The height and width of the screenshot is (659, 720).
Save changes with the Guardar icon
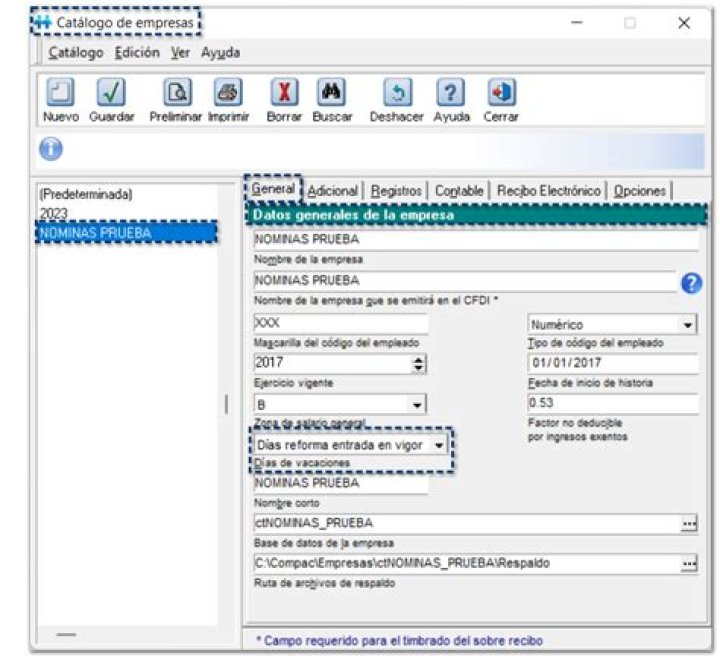pos(111,93)
